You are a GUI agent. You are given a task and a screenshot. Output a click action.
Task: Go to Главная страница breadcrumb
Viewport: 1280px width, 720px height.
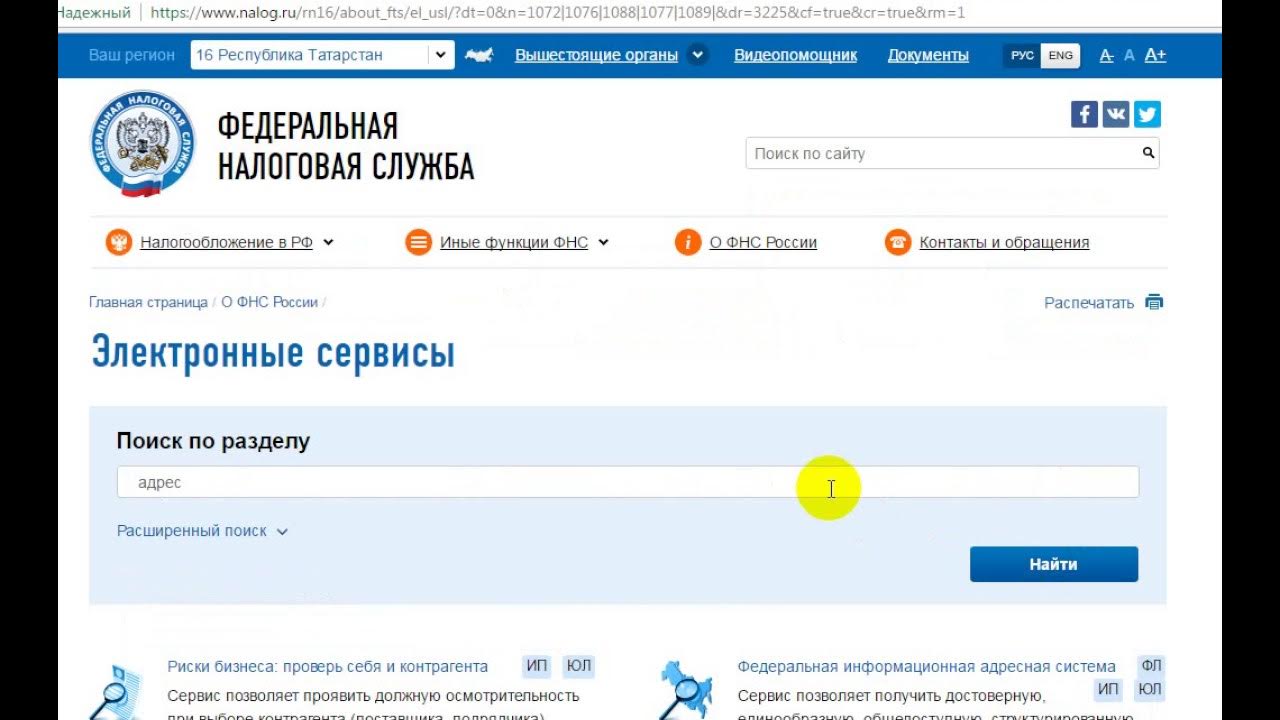tap(148, 302)
